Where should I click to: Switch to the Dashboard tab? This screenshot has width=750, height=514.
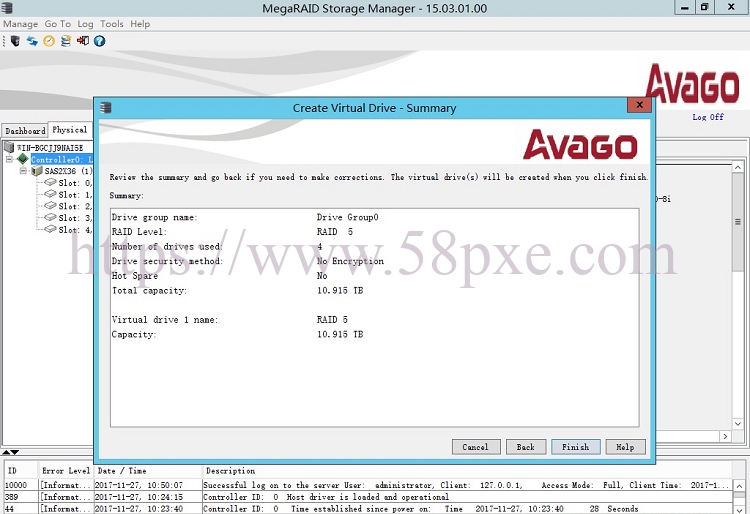[25, 131]
